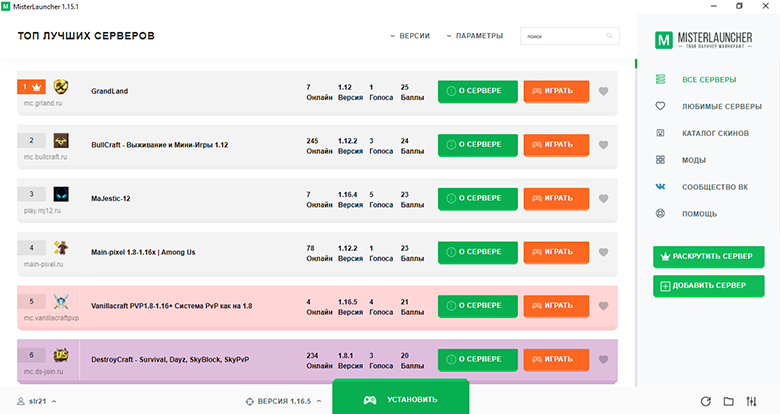Viewport: 780px width, 414px height.
Task: Click the help lifebuoy icon
Action: click(x=660, y=213)
